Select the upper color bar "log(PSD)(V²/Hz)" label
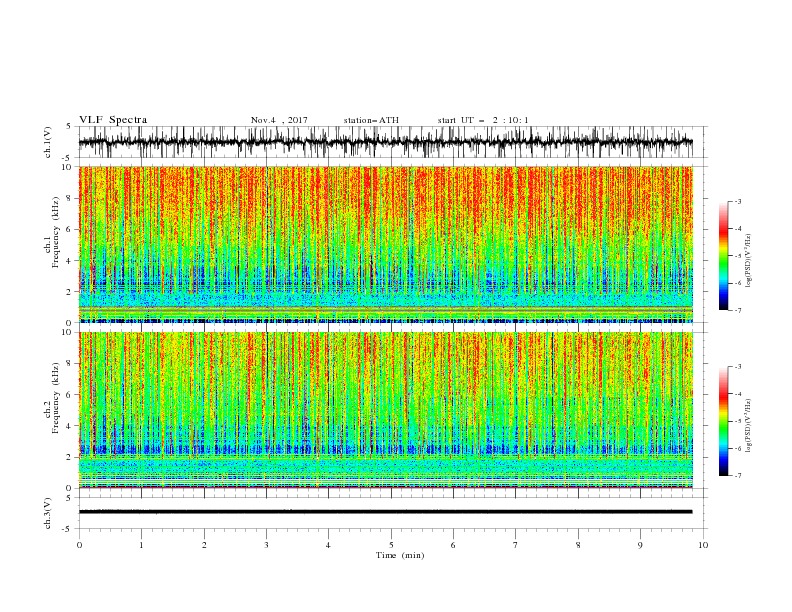 coord(749,261)
